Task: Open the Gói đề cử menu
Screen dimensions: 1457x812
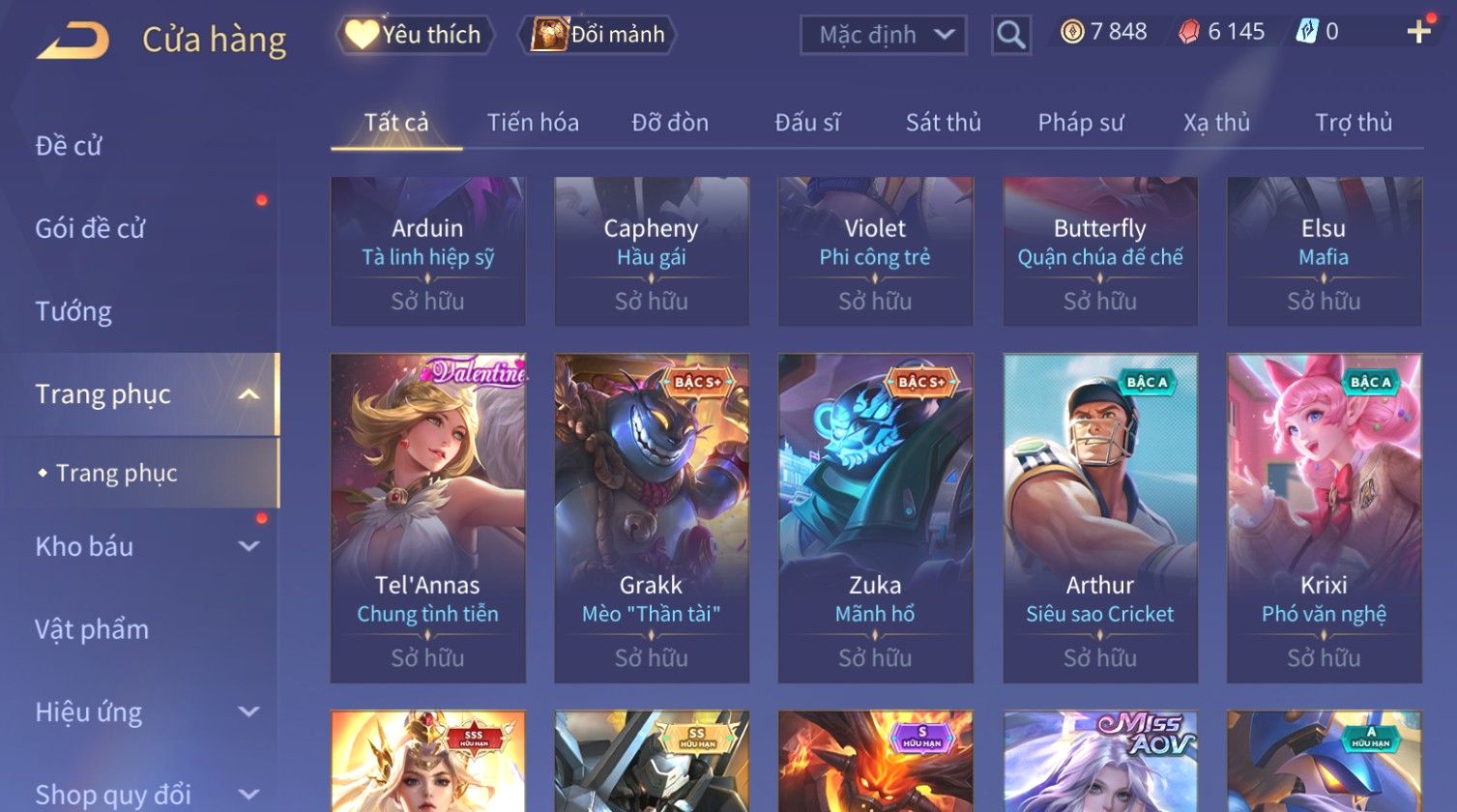Action: [90, 228]
